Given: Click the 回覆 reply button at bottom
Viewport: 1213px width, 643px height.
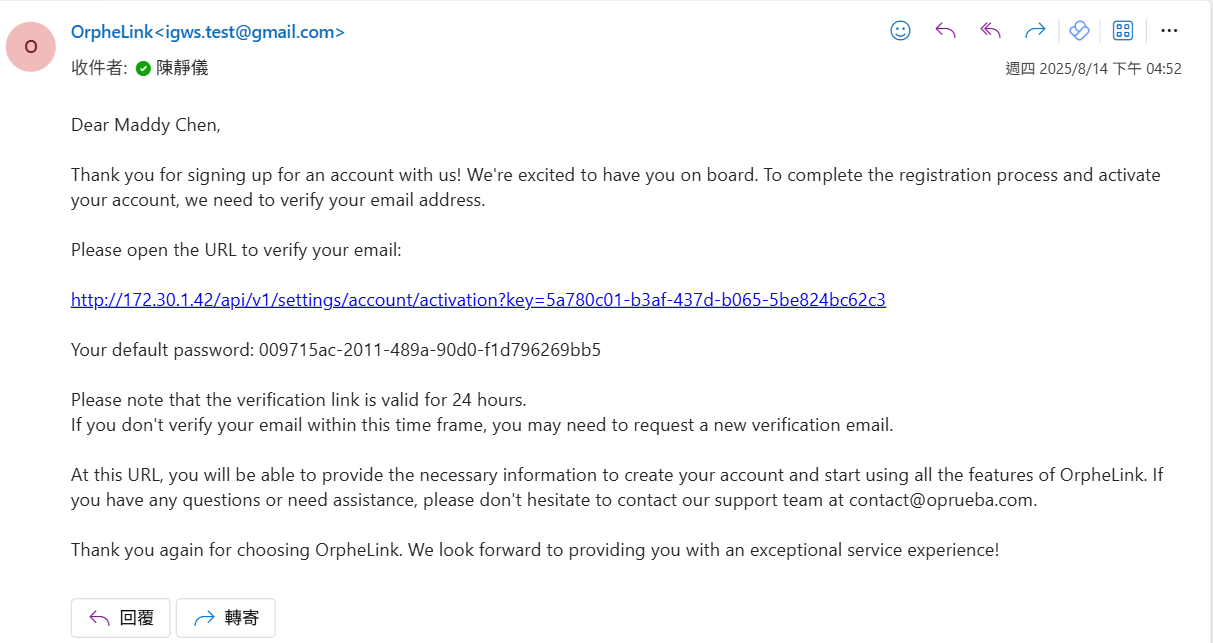Looking at the screenshot, I should coord(121,618).
